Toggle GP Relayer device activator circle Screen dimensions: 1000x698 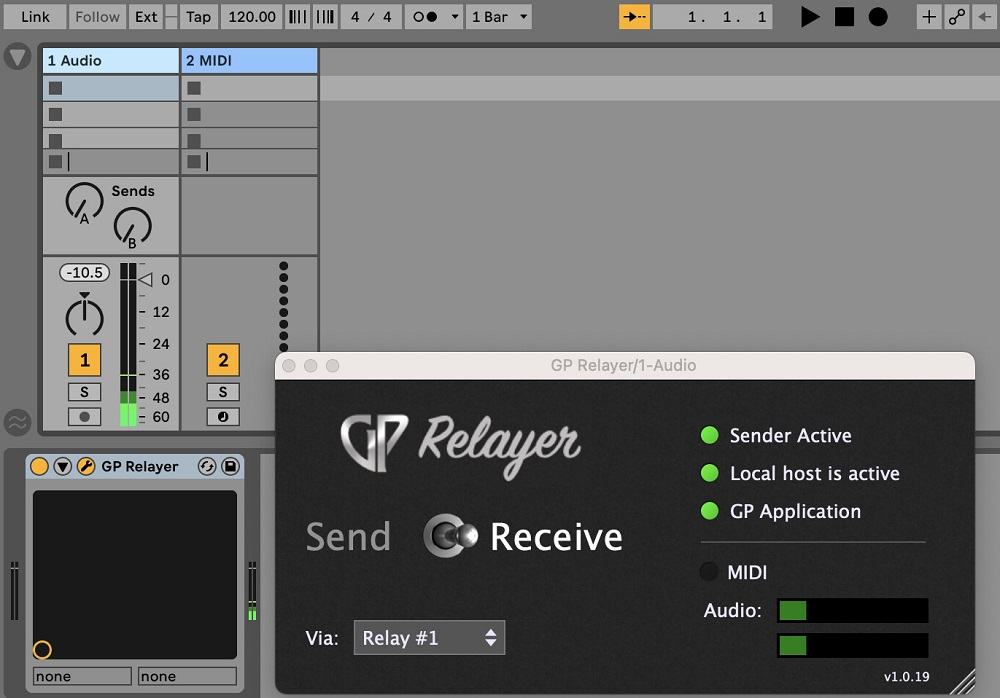[40, 466]
